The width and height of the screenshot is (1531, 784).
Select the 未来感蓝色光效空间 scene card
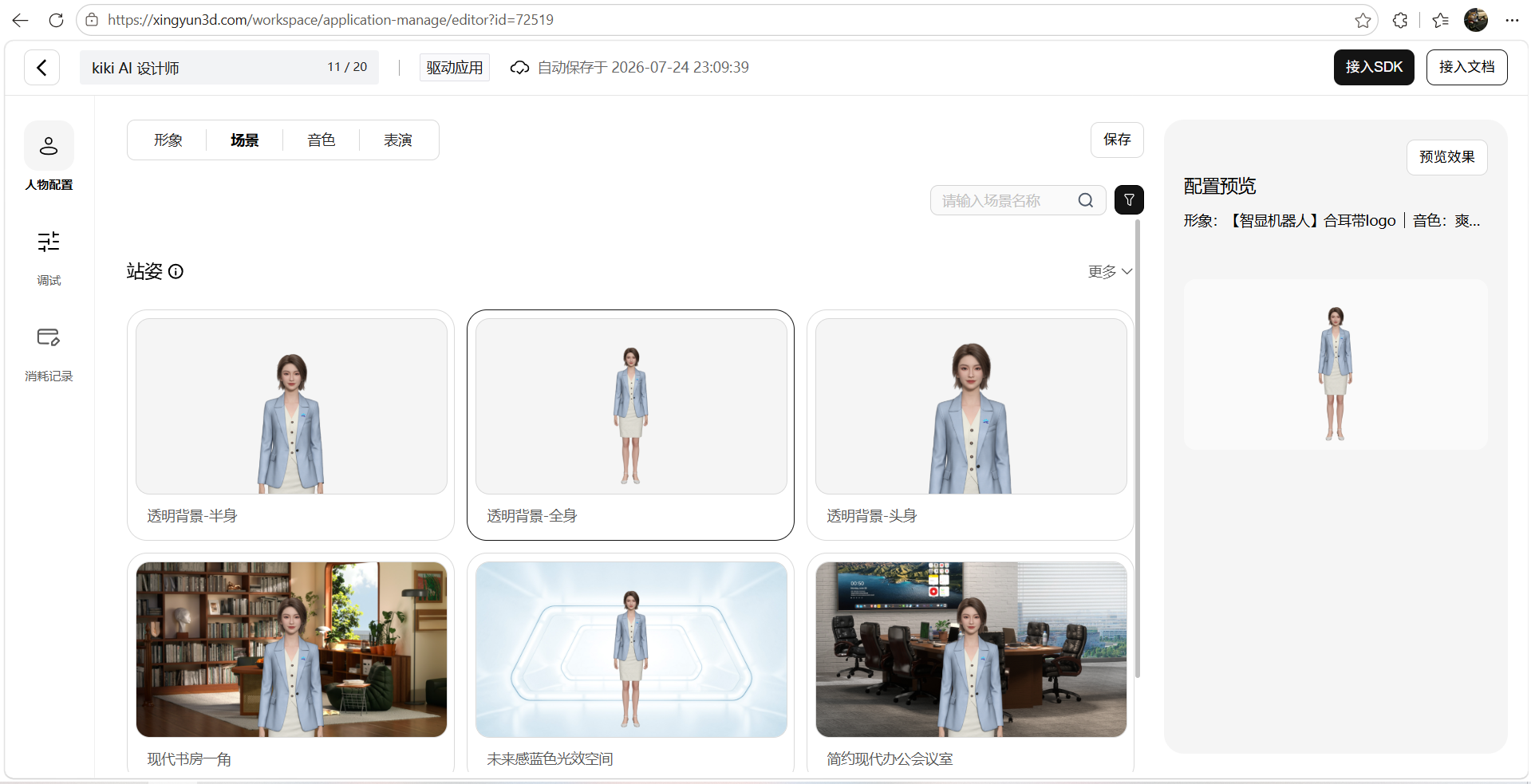pyautogui.click(x=630, y=663)
